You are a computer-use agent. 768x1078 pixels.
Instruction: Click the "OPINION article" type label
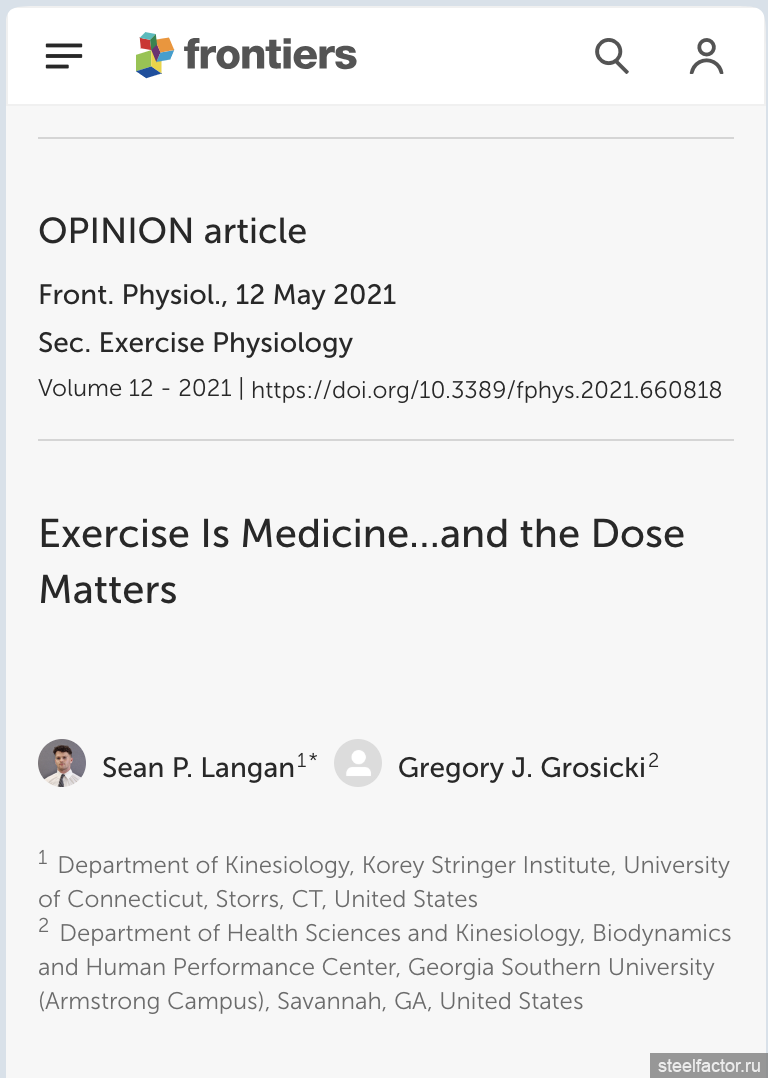172,231
